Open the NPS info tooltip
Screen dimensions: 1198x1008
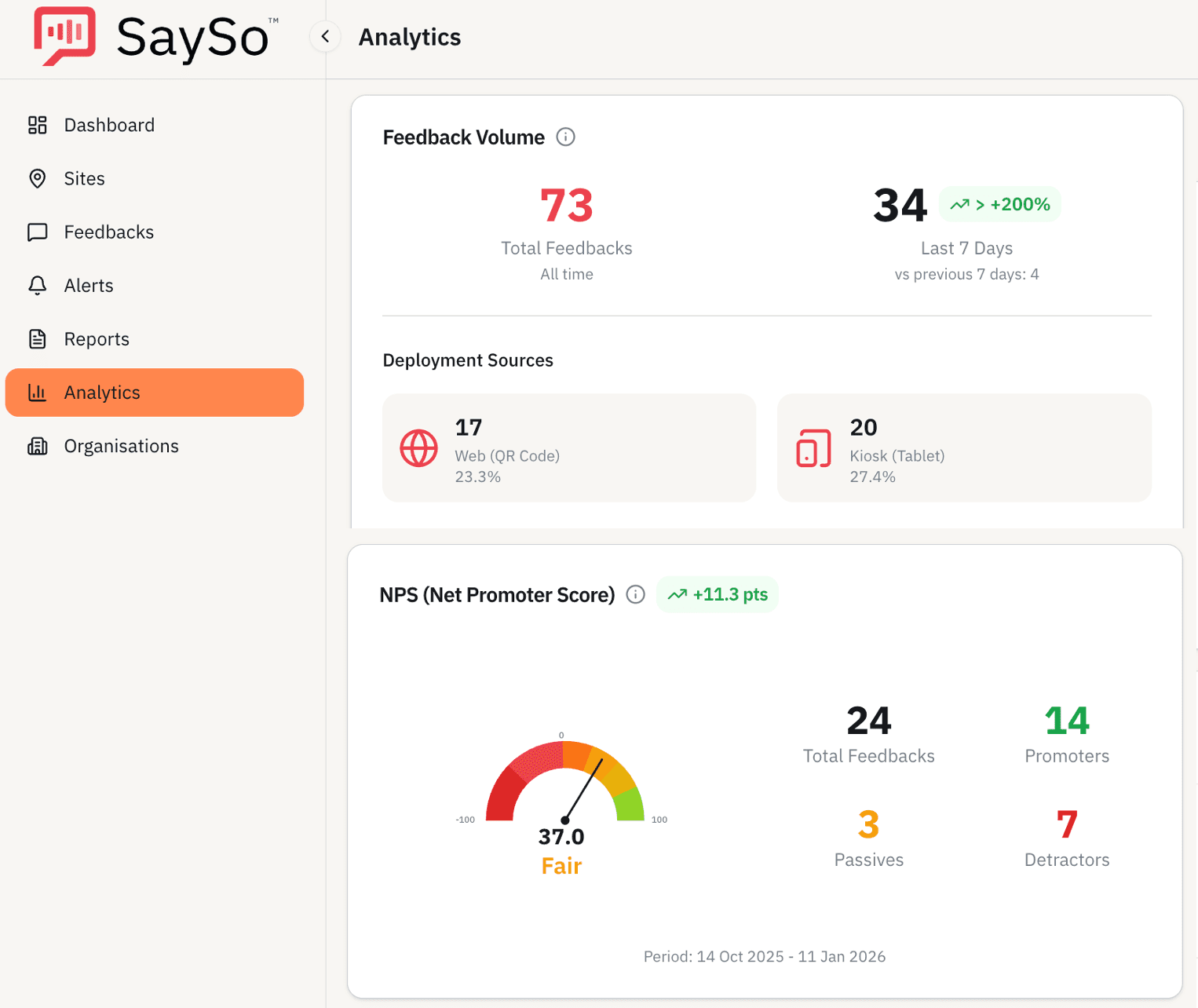[635, 594]
